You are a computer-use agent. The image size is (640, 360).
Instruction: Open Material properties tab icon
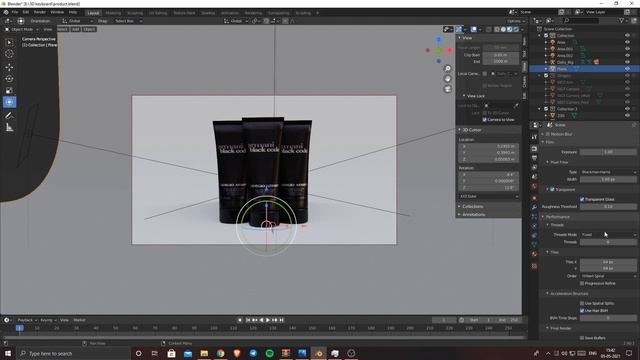pyautogui.click(x=534, y=254)
